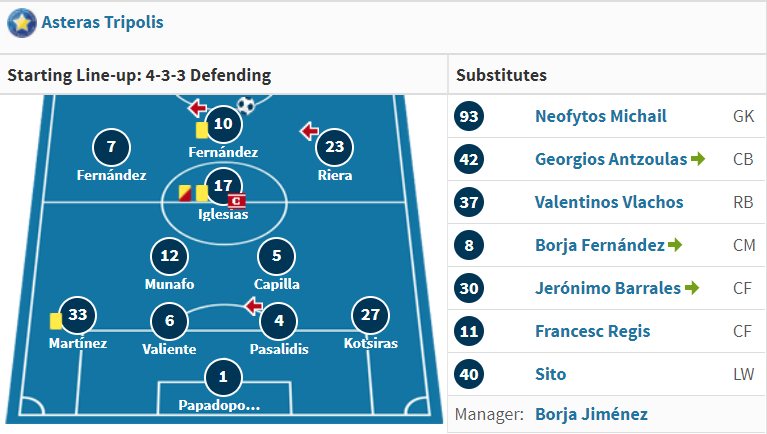Click the red substitution arrow beside Riera
767x434 pixels.
tap(309, 131)
